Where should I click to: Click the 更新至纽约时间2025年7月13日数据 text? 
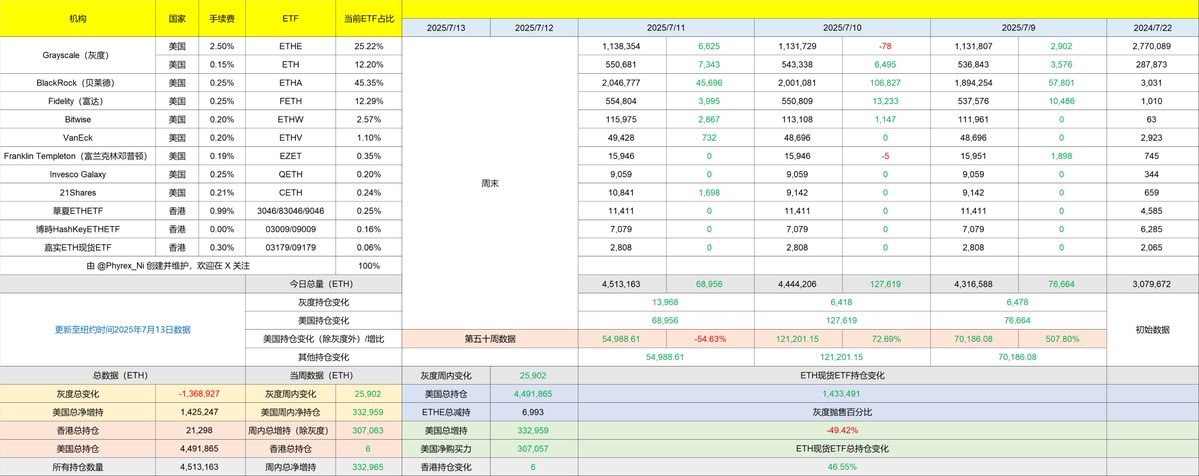pos(123,330)
